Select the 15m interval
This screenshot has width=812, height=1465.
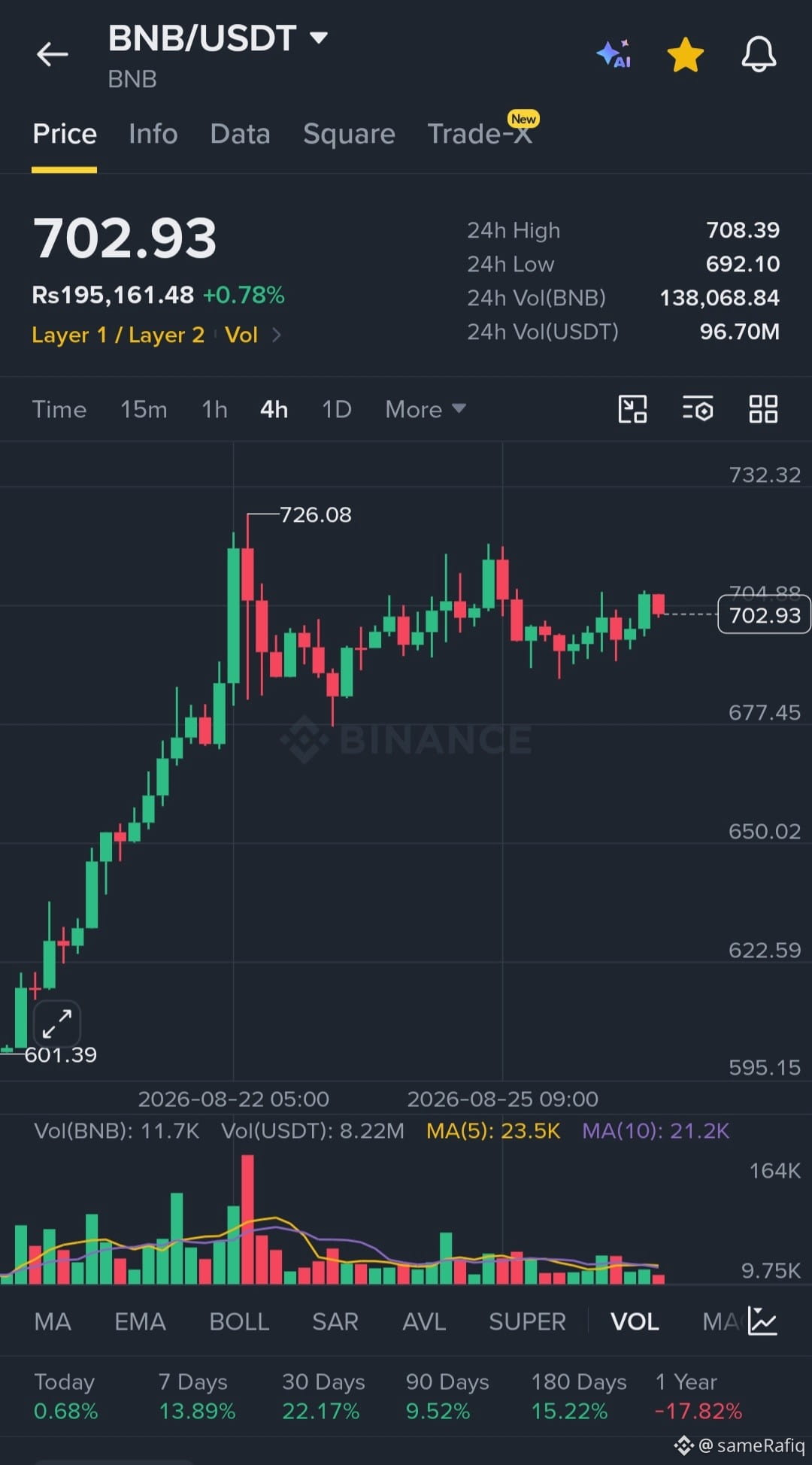[144, 409]
